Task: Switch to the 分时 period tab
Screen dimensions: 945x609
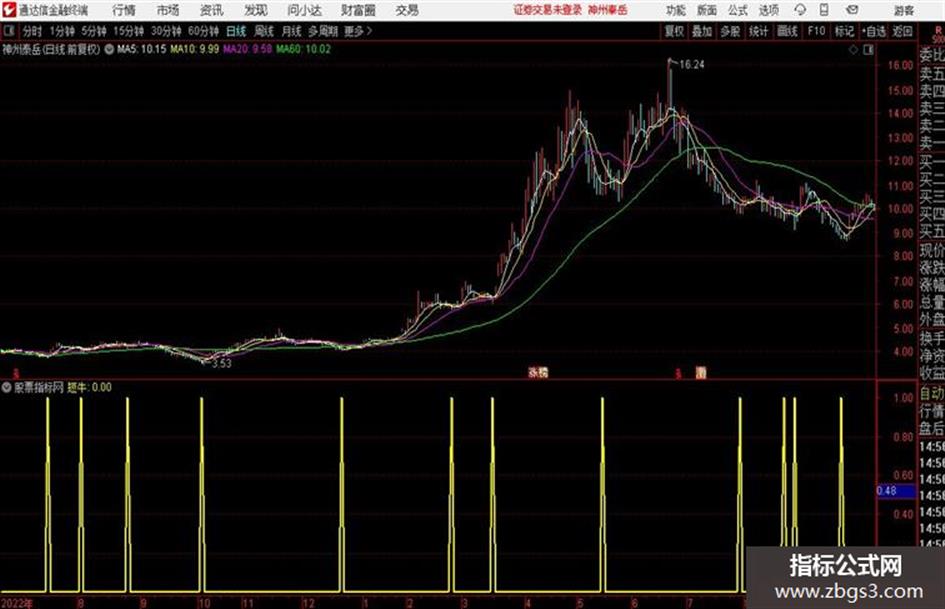Action: click(x=32, y=31)
